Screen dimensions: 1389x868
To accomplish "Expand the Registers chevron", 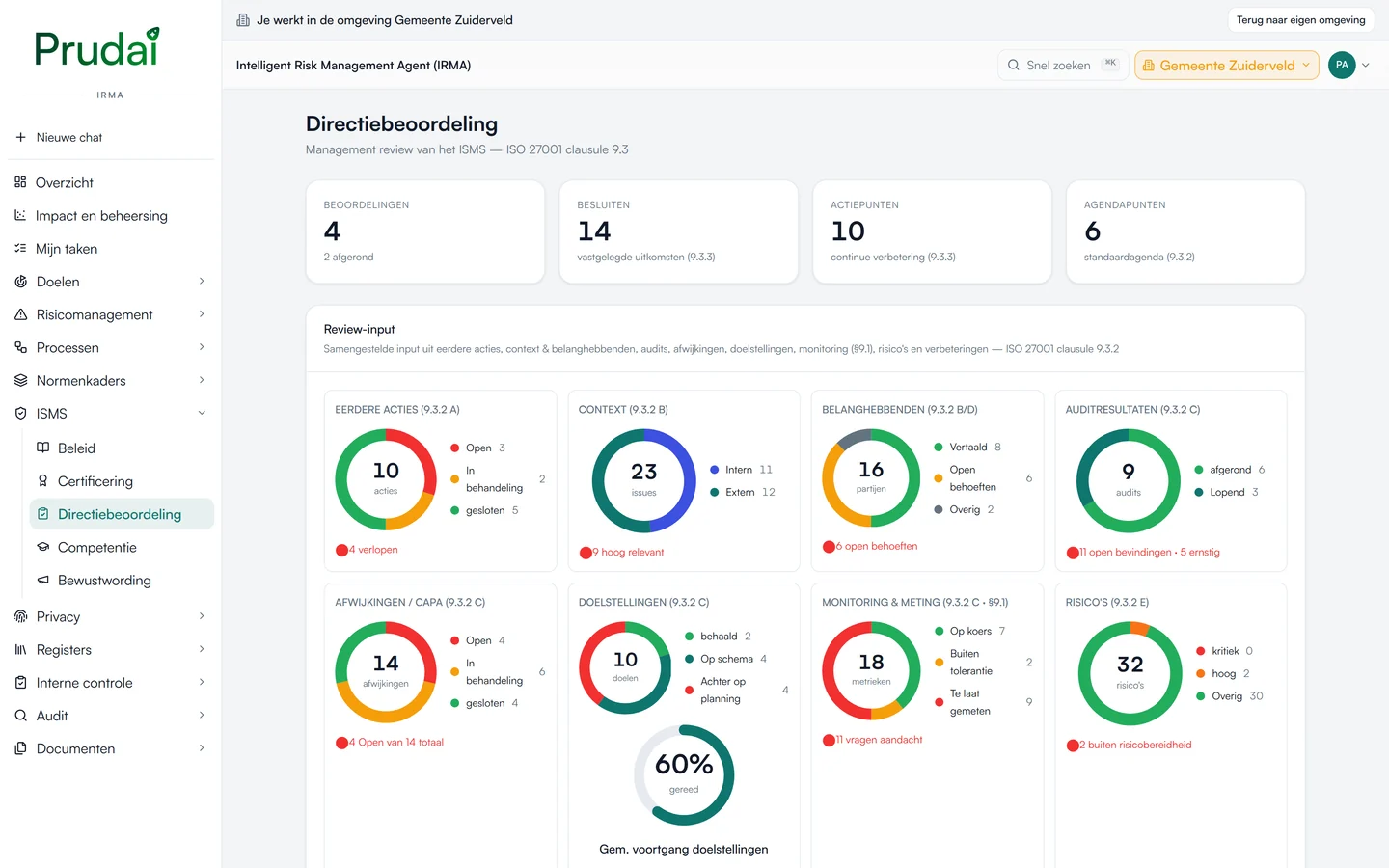I will (x=202, y=649).
